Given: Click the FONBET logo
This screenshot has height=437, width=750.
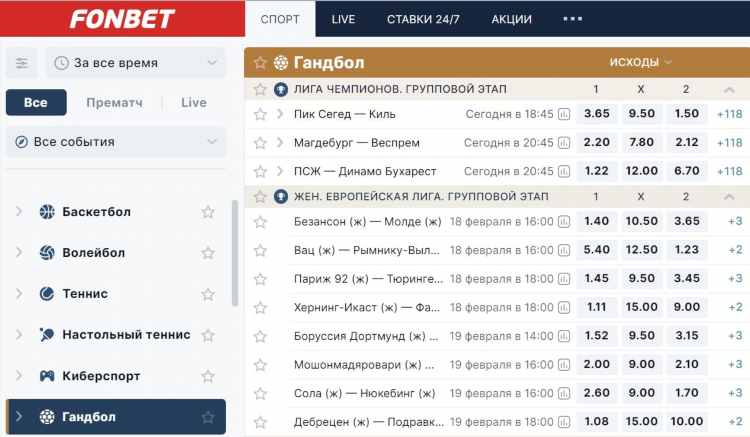Looking at the screenshot, I should (122, 19).
